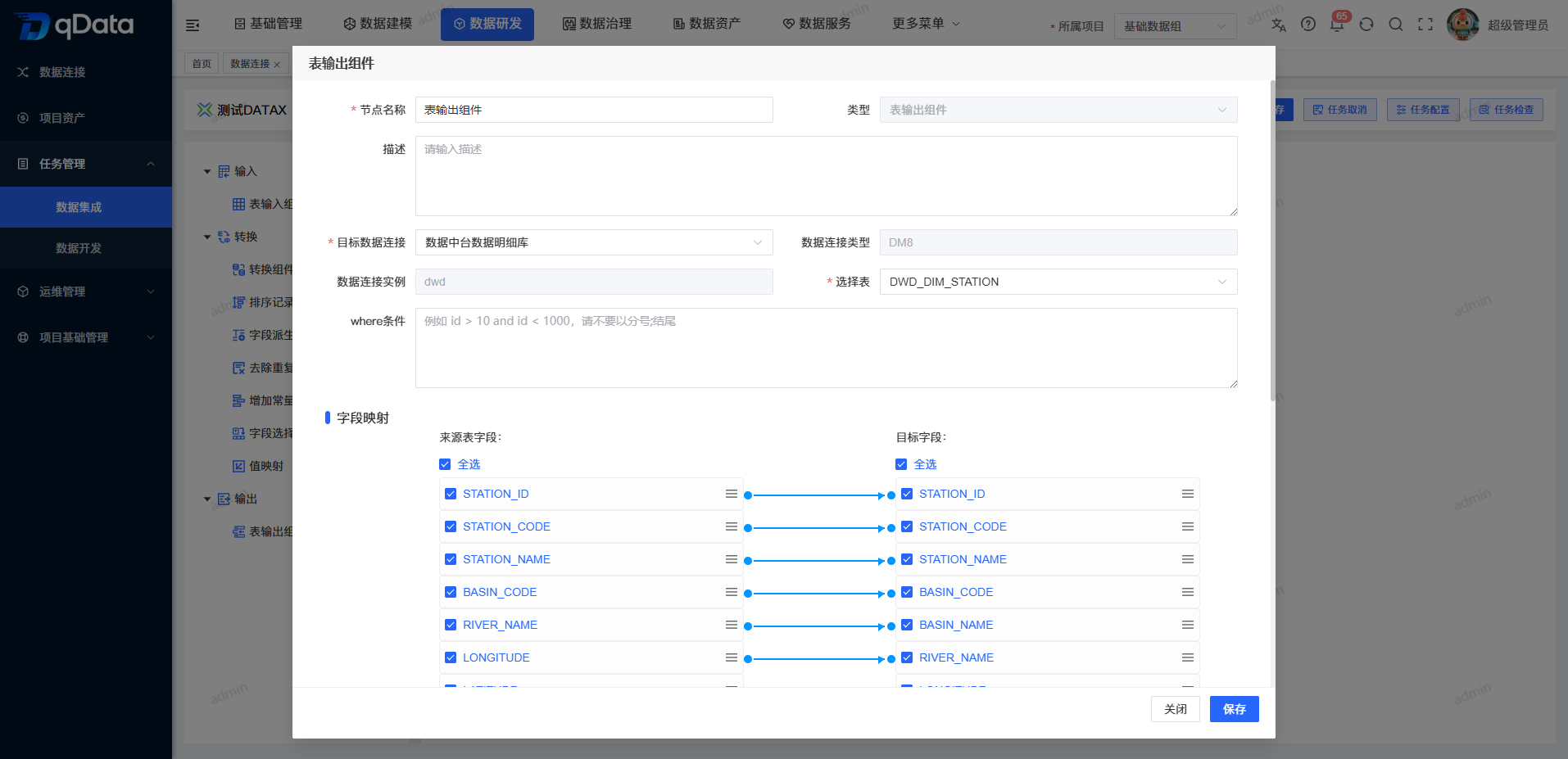Expand 更多菜单 dropdown
This screenshot has height=759, width=1568.
click(926, 24)
